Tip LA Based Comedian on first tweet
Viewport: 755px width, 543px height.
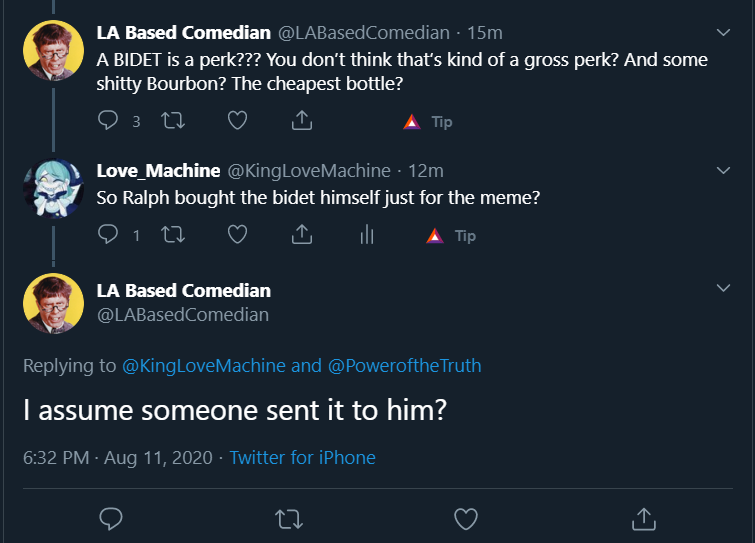428,122
